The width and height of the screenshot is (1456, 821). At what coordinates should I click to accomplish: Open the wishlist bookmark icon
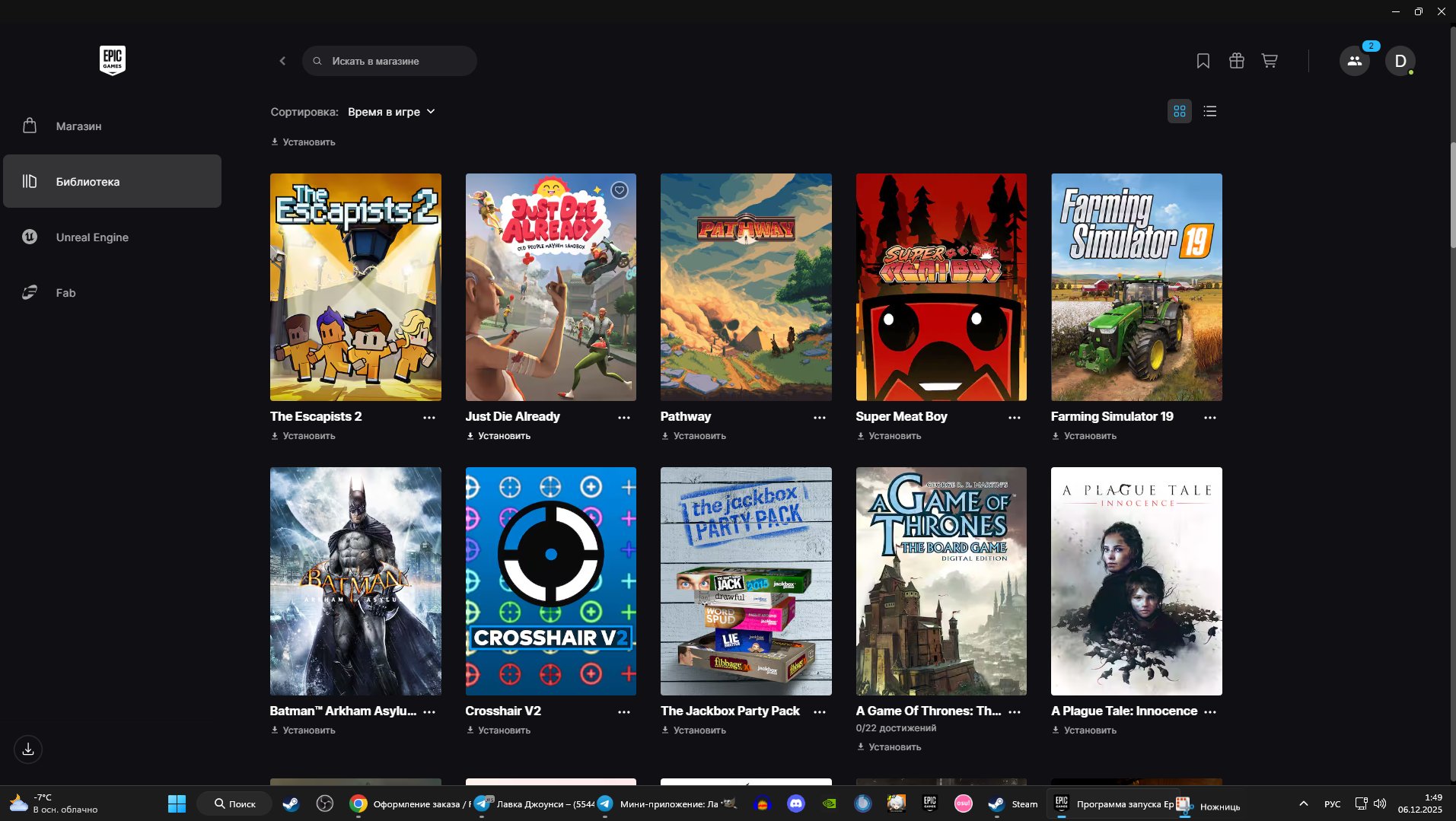click(1203, 61)
